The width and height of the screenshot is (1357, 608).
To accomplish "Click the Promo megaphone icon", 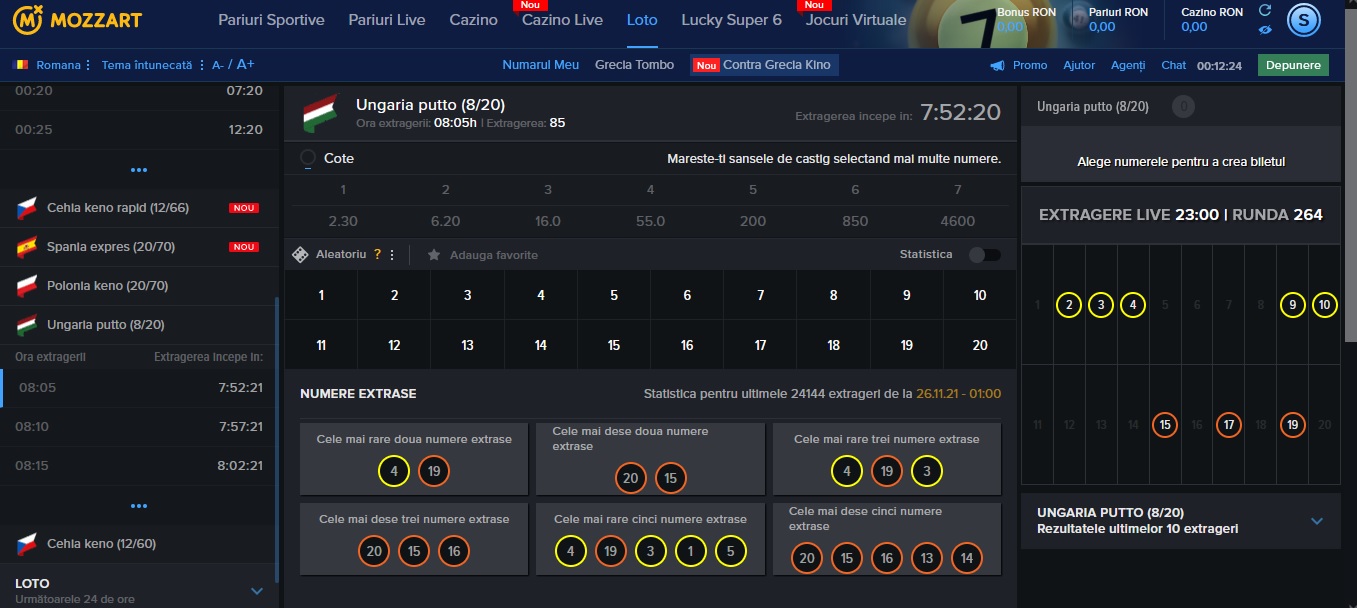I will pos(997,65).
